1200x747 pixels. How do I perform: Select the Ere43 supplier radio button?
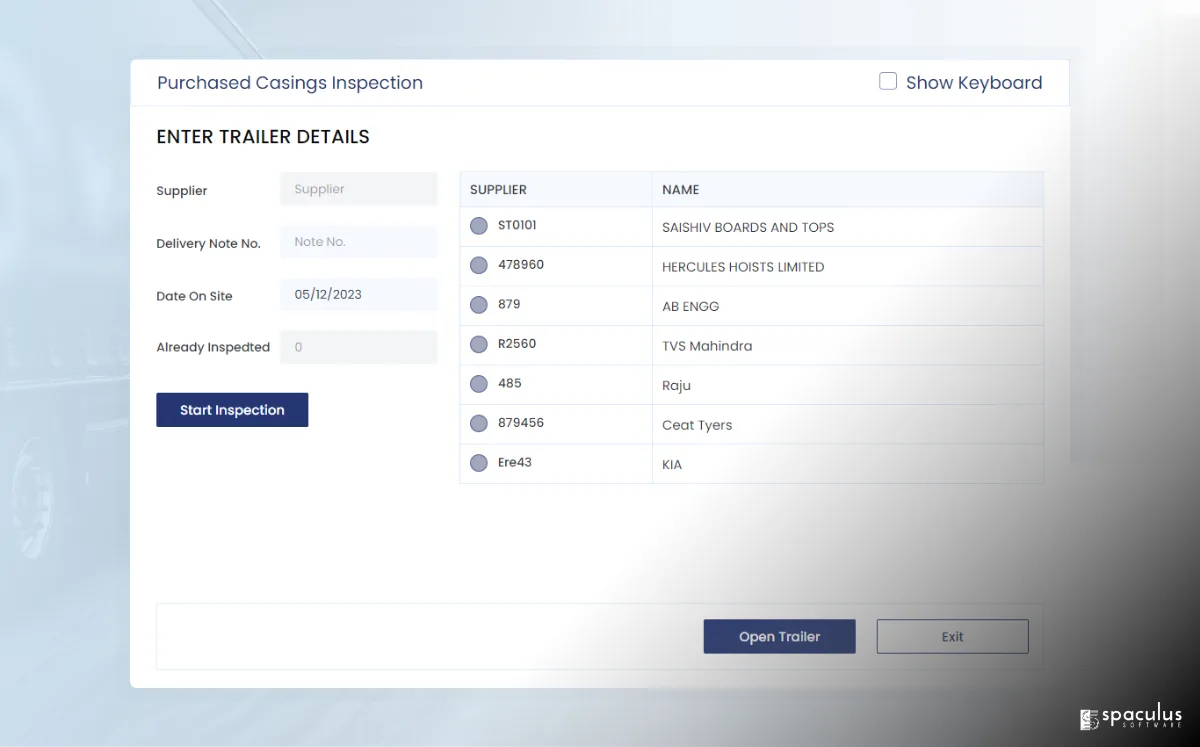click(x=479, y=463)
